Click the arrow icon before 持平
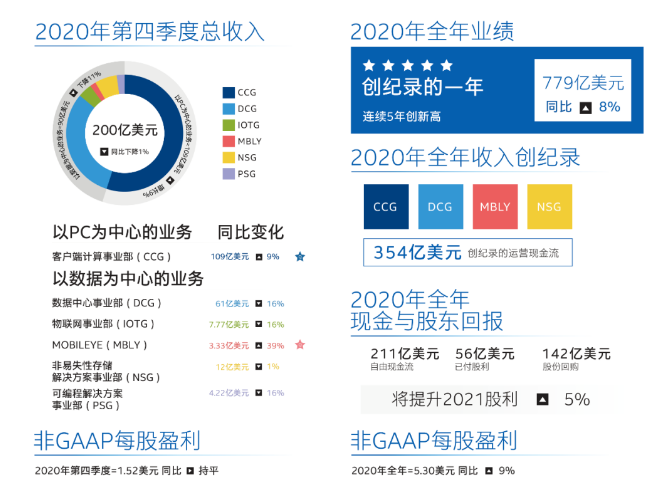This screenshot has width=663, height=494. [x=190, y=470]
